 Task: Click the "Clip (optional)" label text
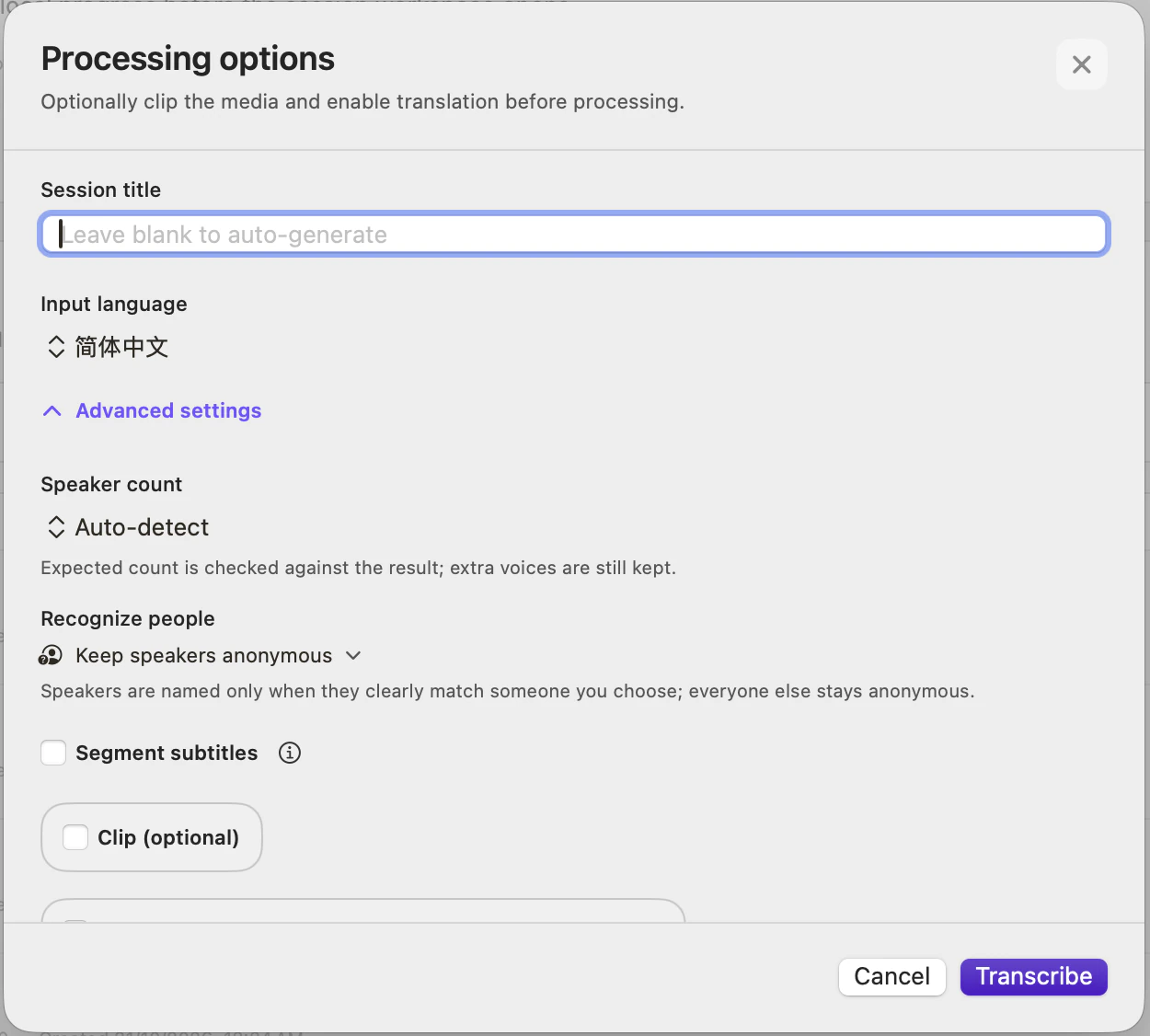click(x=168, y=837)
